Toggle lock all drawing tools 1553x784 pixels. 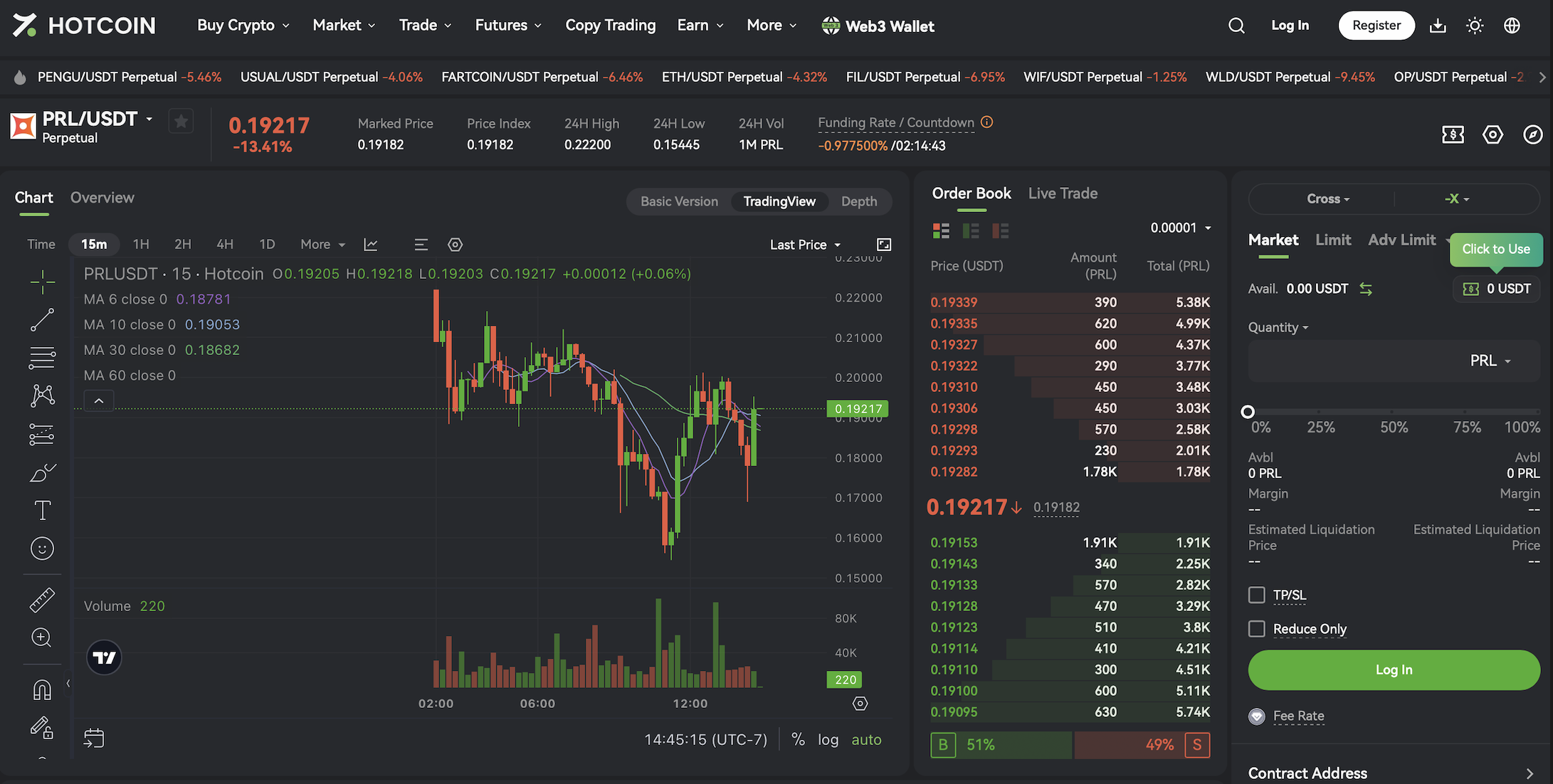(42, 727)
